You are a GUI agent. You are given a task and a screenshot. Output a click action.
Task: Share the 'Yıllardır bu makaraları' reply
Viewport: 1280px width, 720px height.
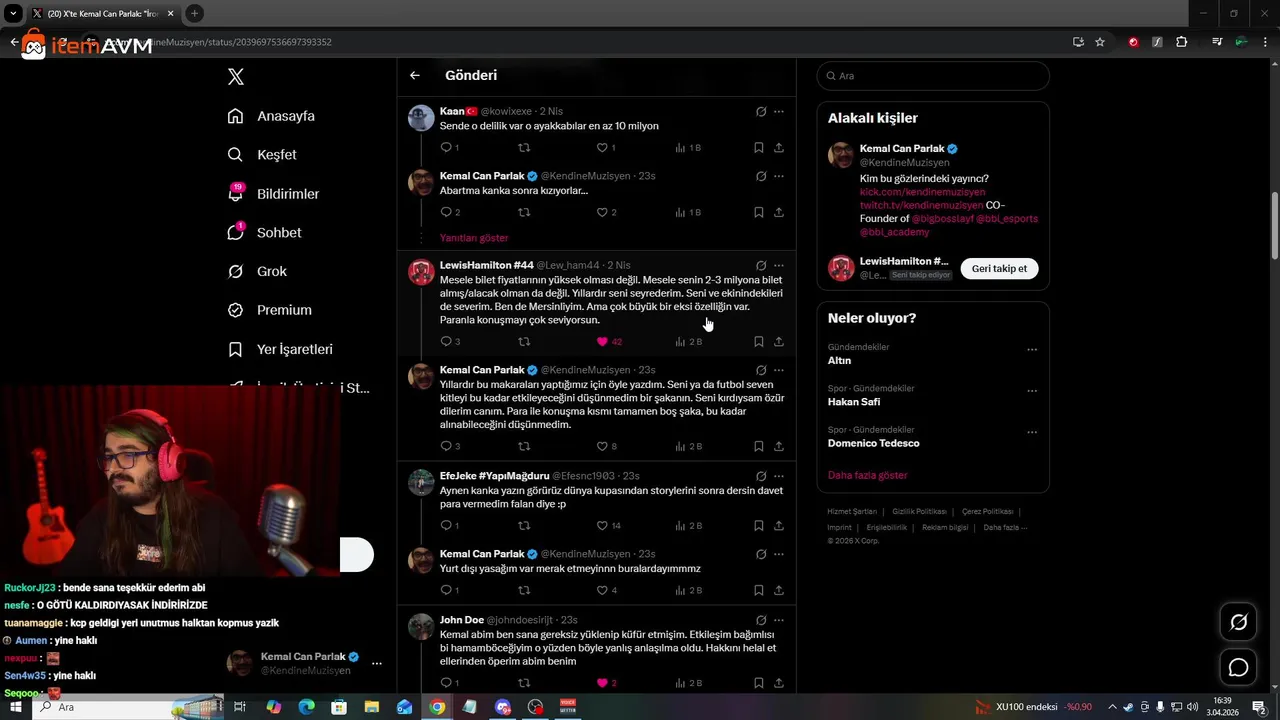(x=779, y=446)
